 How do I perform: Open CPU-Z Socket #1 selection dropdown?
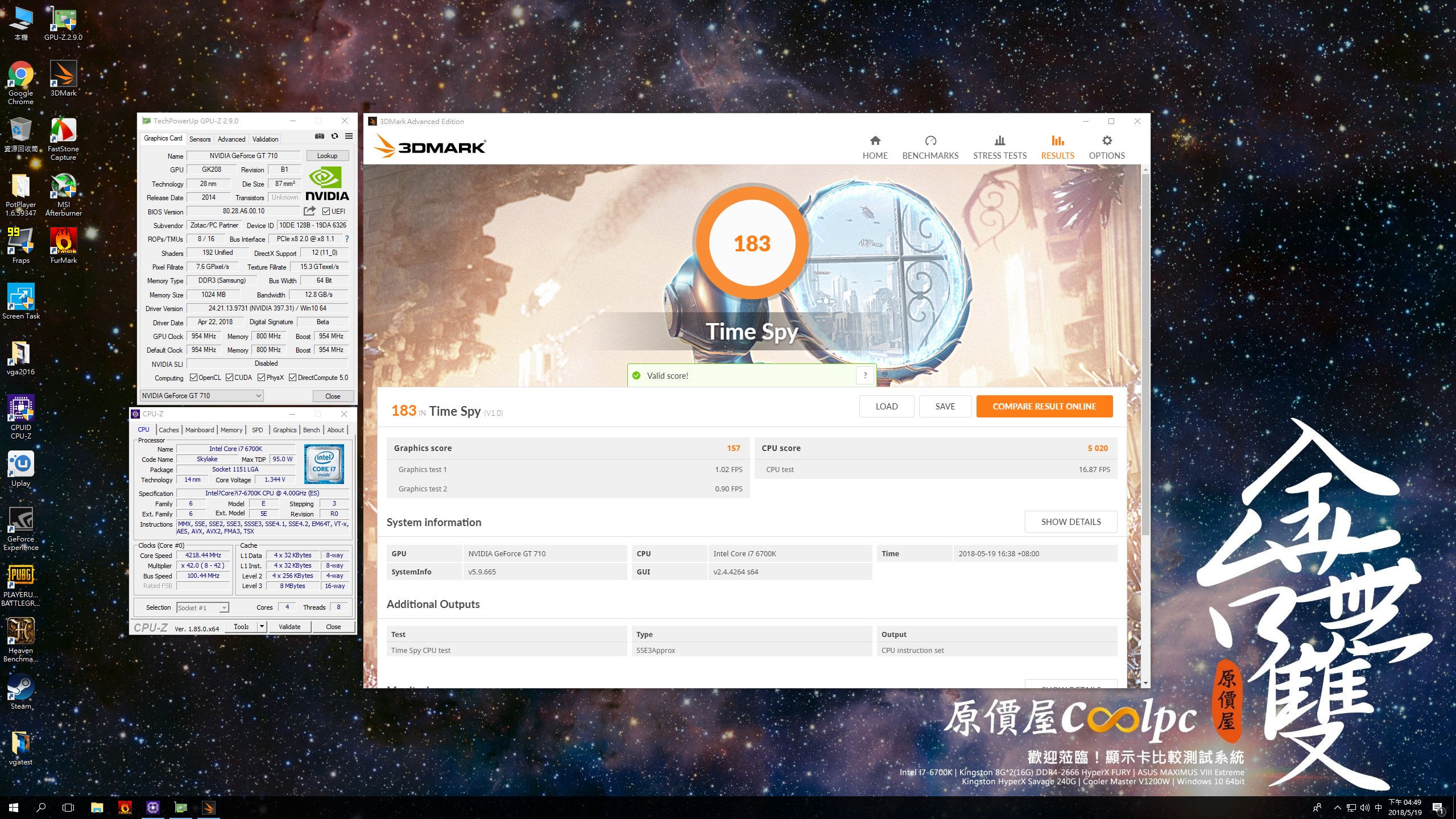(x=202, y=608)
